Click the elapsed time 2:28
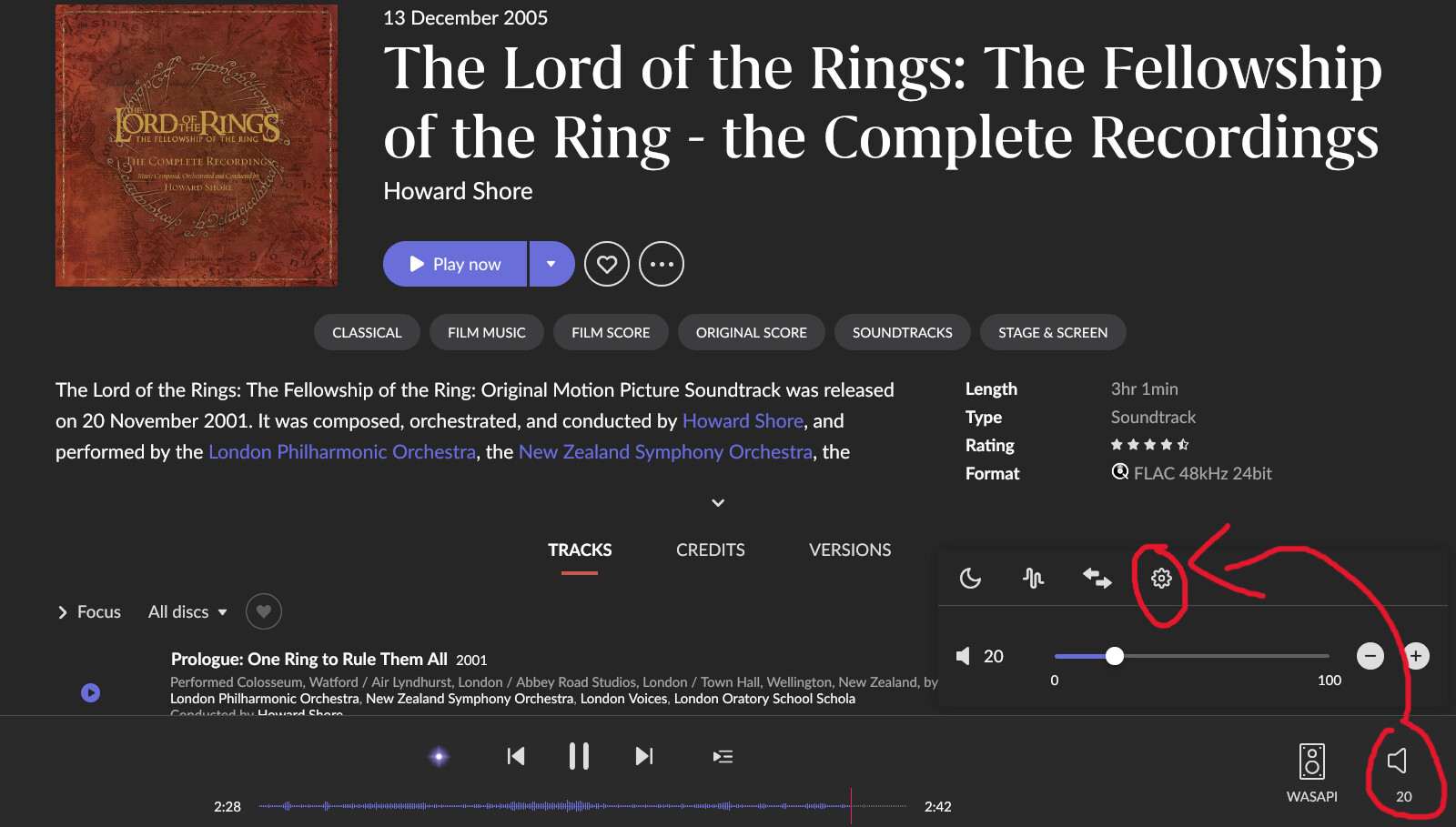The height and width of the screenshot is (827, 1456). (227, 807)
